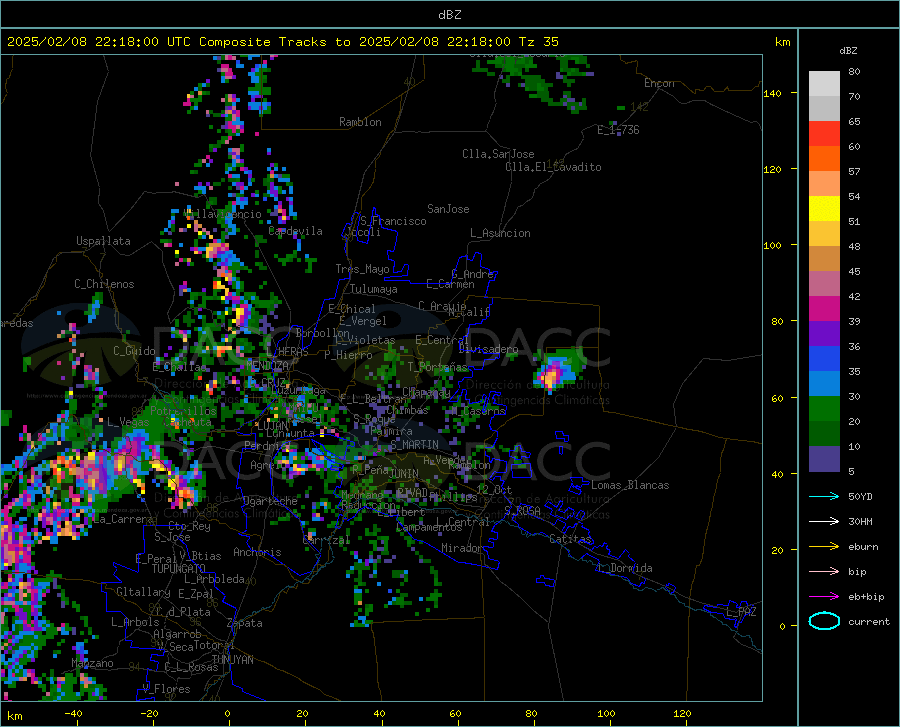Select the 80 dBZ light gray swatch
Viewport: 900px width, 727px height.
tap(824, 83)
